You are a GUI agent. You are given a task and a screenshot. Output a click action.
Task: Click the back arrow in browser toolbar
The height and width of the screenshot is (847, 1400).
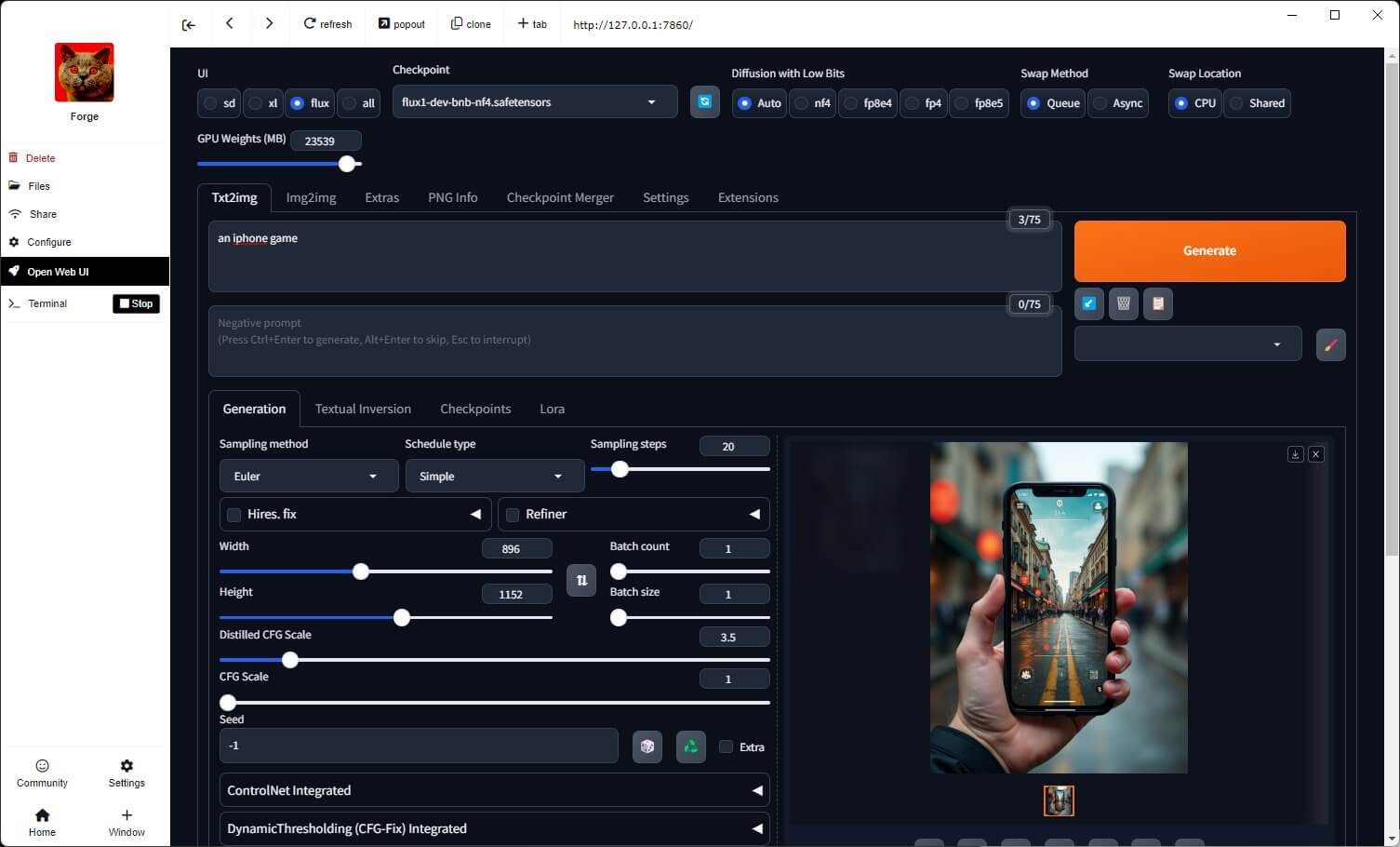pyautogui.click(x=230, y=23)
